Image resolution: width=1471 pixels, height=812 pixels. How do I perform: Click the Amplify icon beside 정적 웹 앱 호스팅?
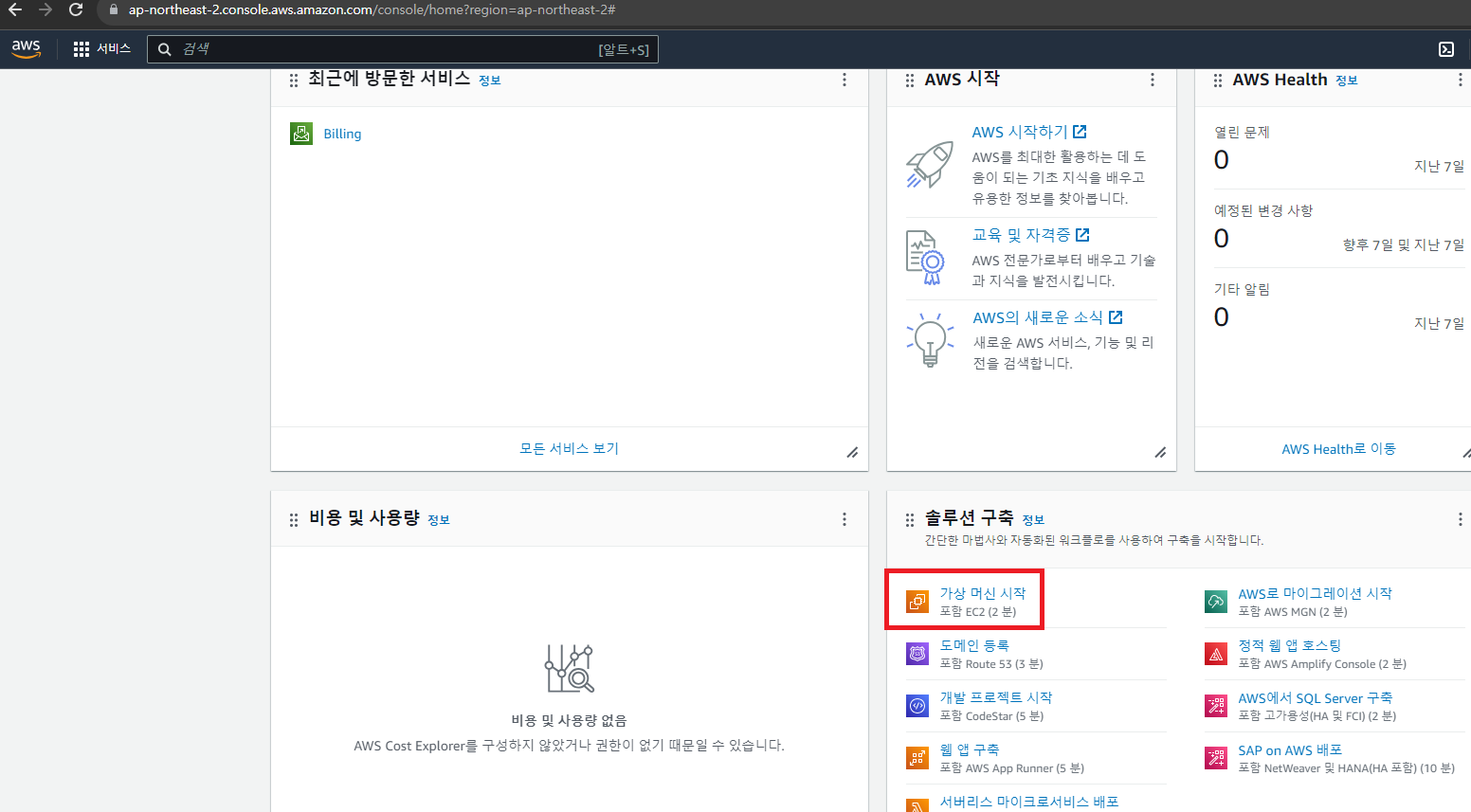click(1216, 654)
